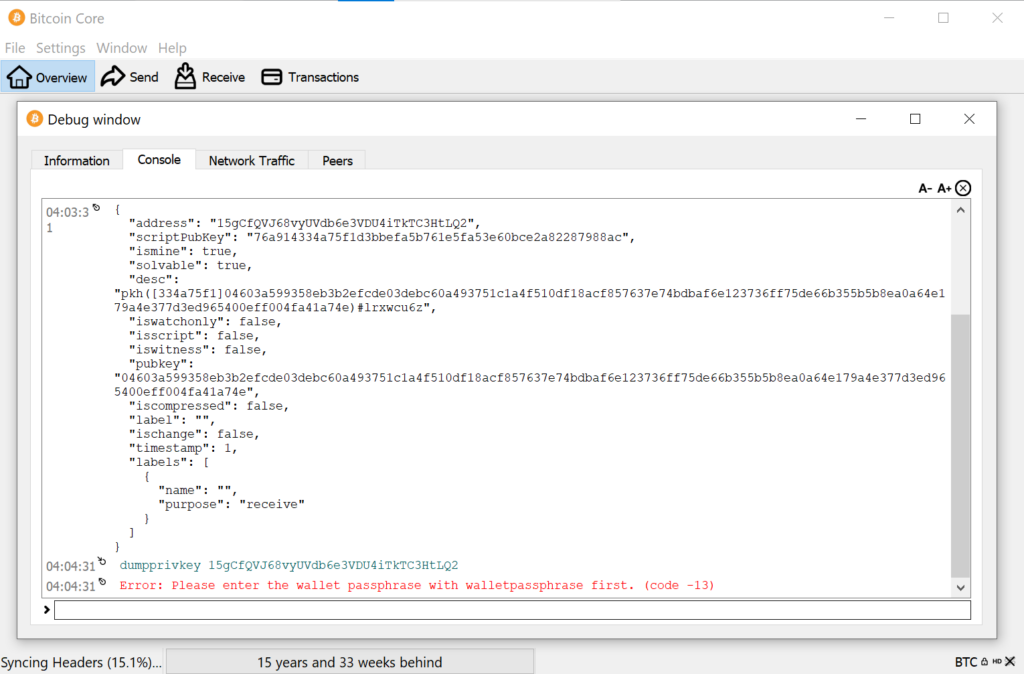
Task: Click the Bitcoin logo in Debug window title
Action: click(x=34, y=119)
